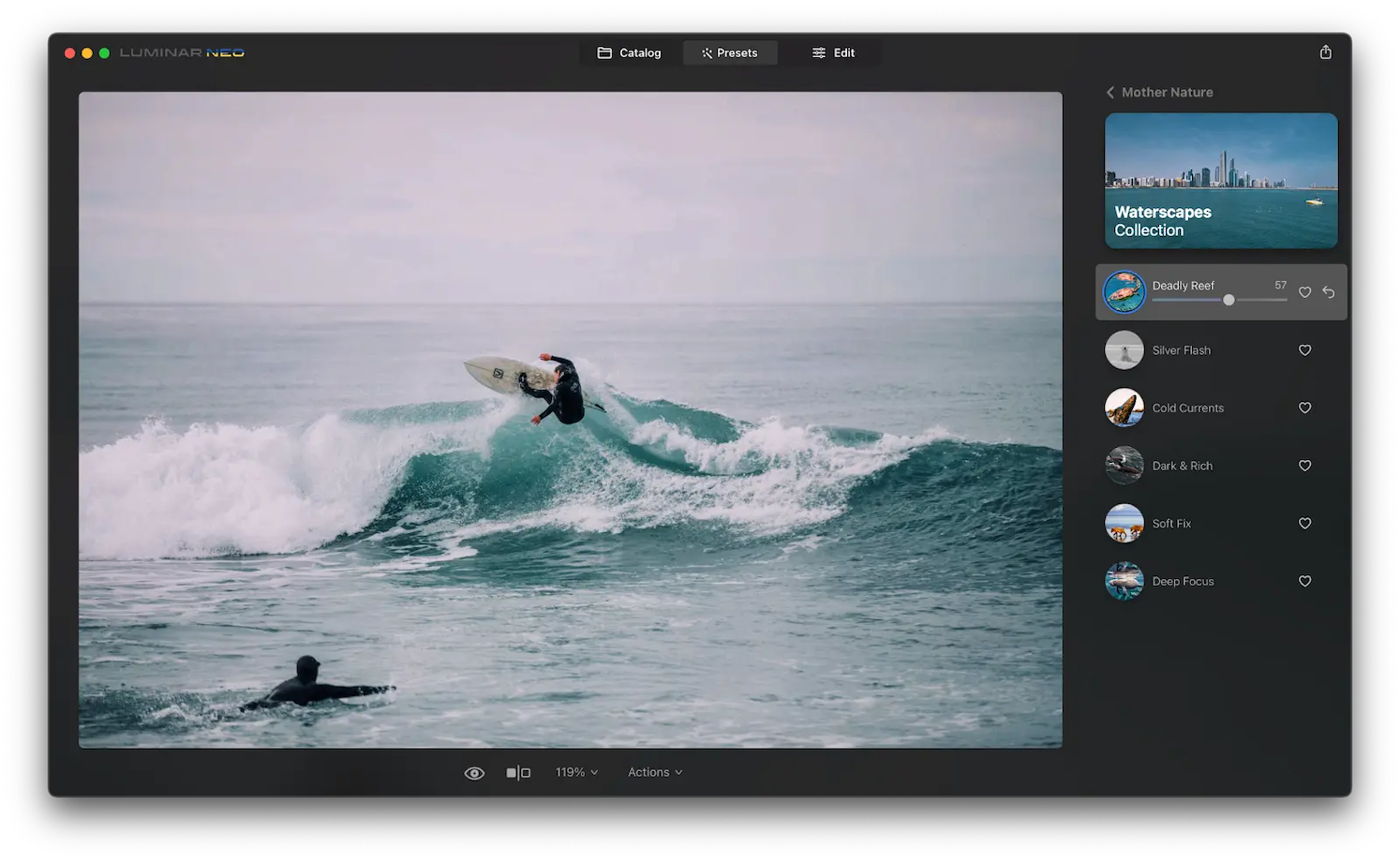Favorite the Silver Flash preset

(x=1304, y=350)
